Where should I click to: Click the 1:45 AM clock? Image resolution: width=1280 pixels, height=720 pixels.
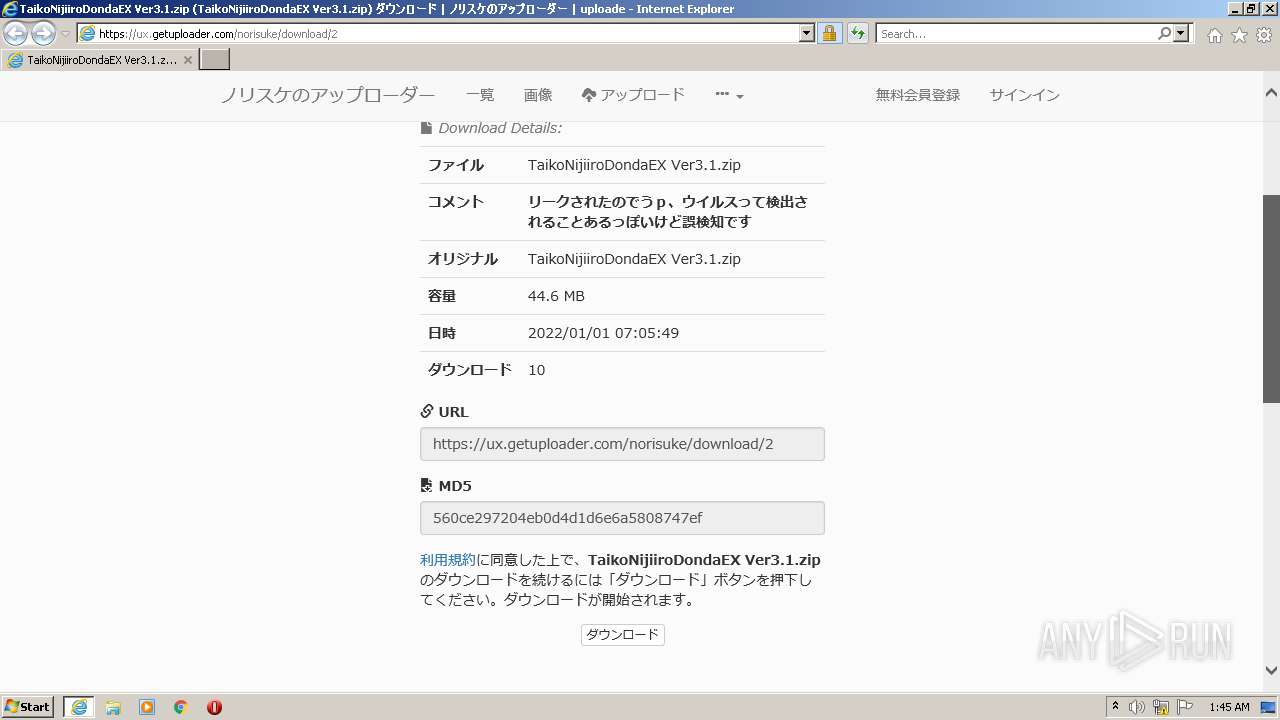pos(1229,707)
